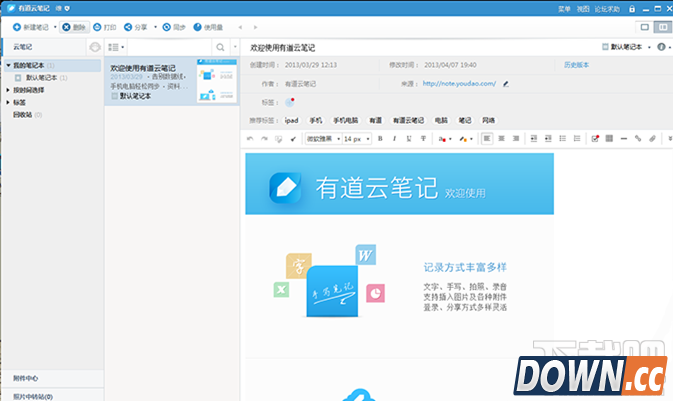
Task: Insert a checkbox to-do item
Action: pyautogui.click(x=595, y=139)
